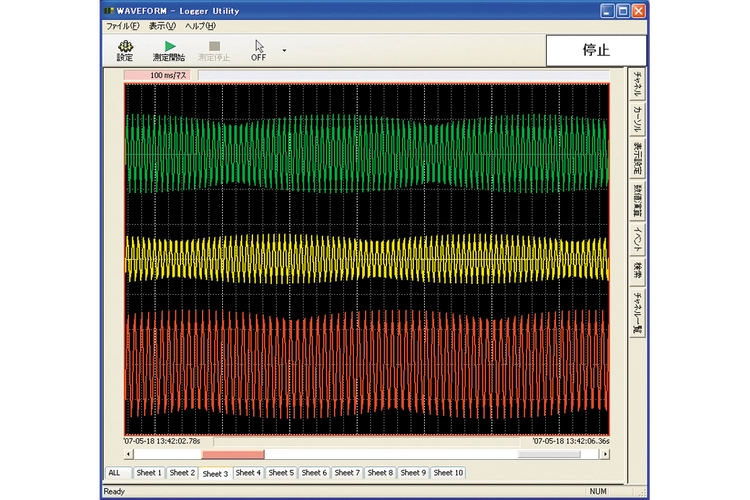This screenshot has height=500, width=750.
Task: Toggle the OFF cursor pointer tool
Action: click(259, 50)
